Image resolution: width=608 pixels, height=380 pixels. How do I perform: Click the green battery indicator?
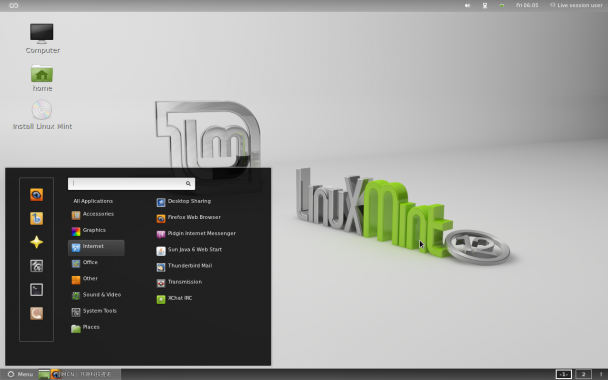502,5
